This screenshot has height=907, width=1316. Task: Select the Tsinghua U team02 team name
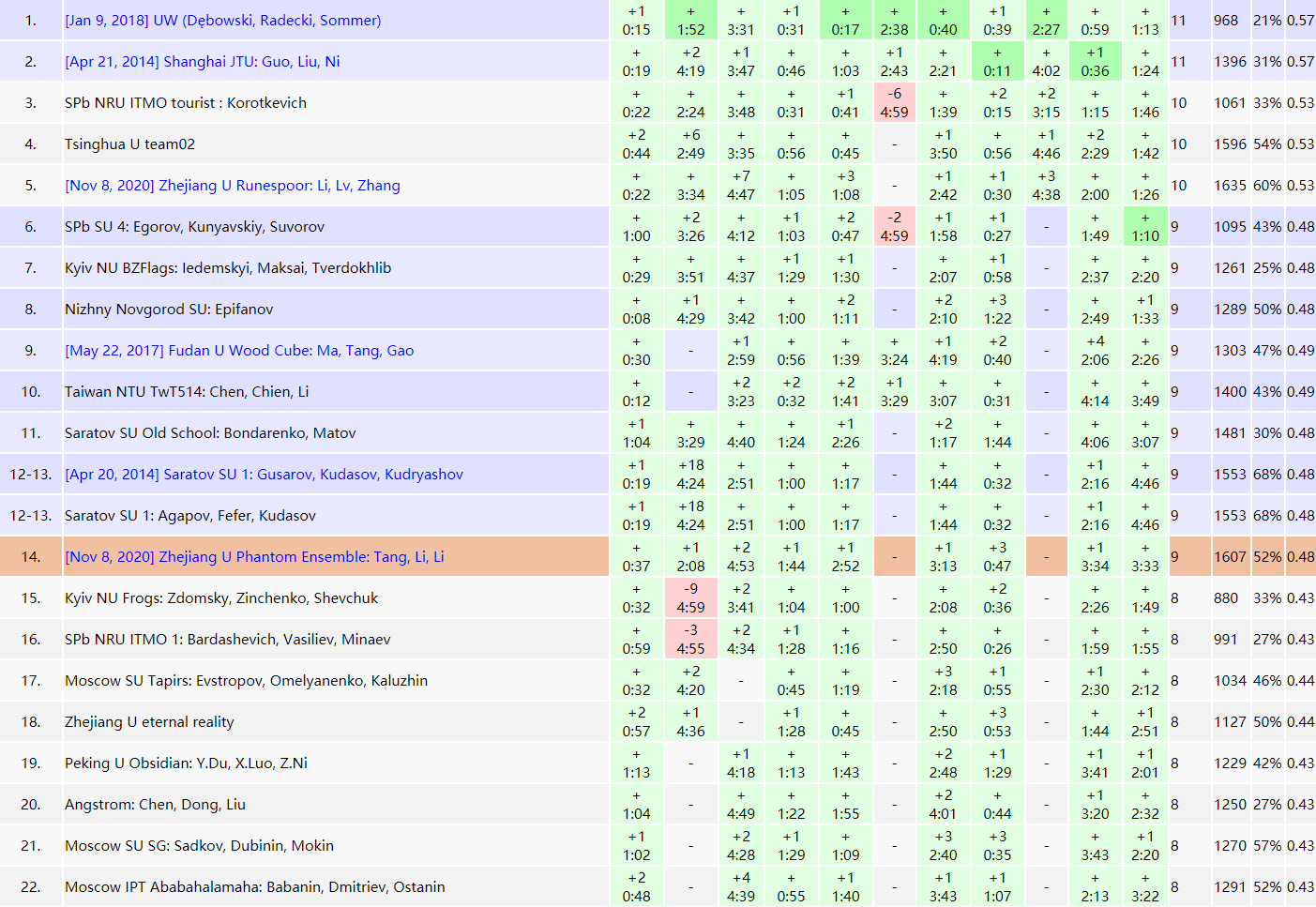[x=129, y=144]
